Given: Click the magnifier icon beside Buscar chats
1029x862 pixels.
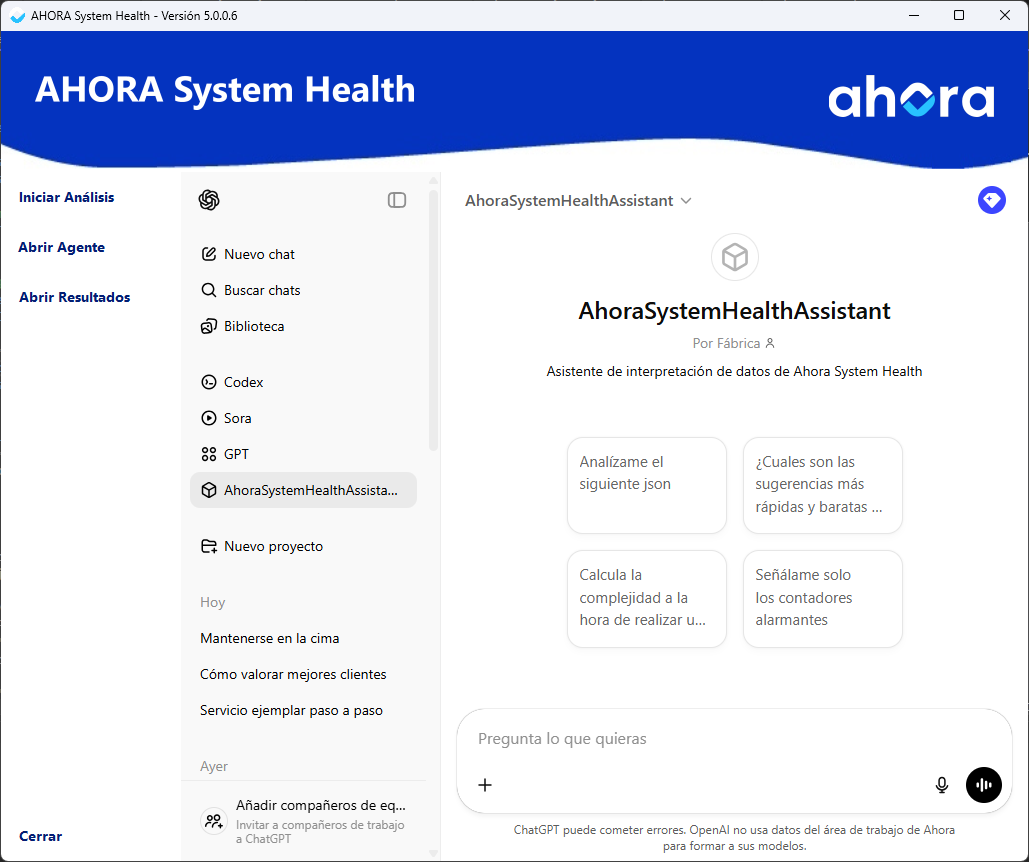Looking at the screenshot, I should point(209,290).
